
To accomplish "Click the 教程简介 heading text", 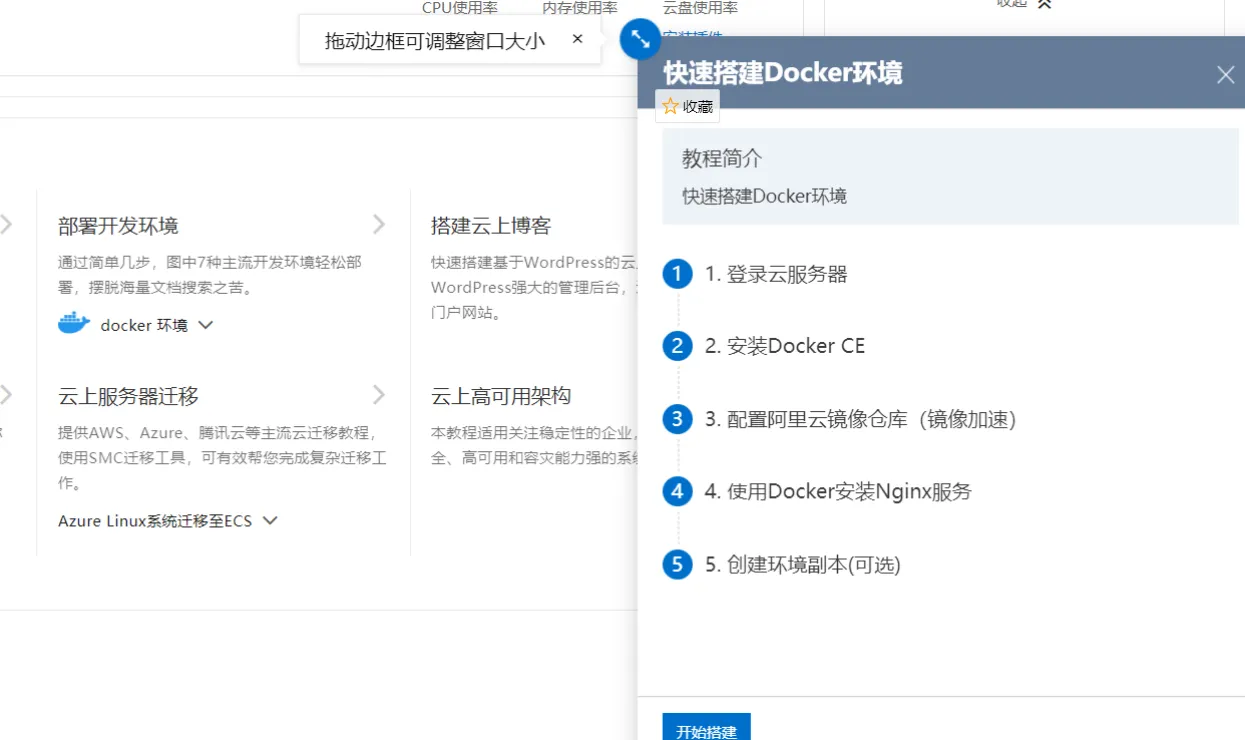I will pyautogui.click(x=722, y=159).
